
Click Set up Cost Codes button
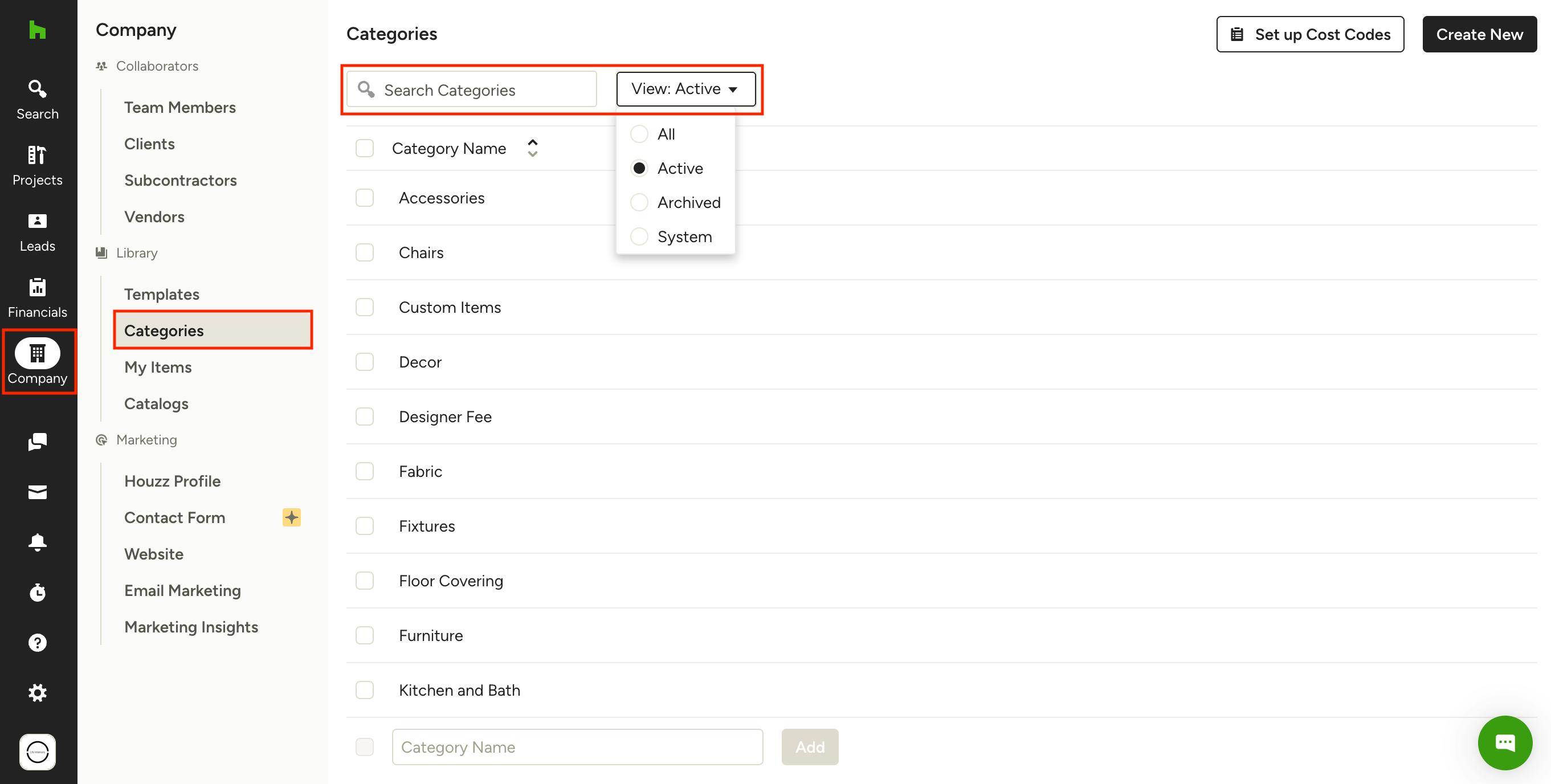(1309, 34)
